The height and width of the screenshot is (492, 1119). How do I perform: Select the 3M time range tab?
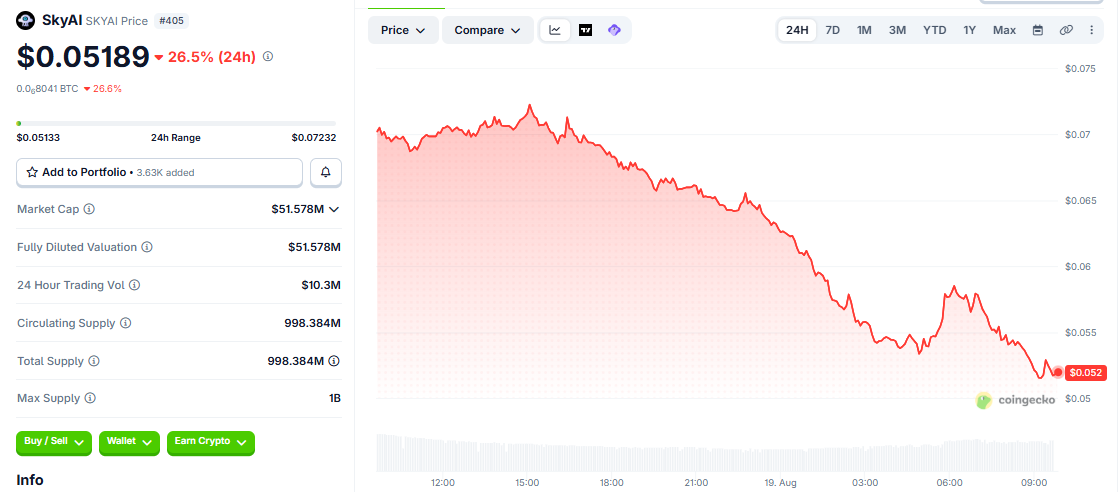pos(897,30)
